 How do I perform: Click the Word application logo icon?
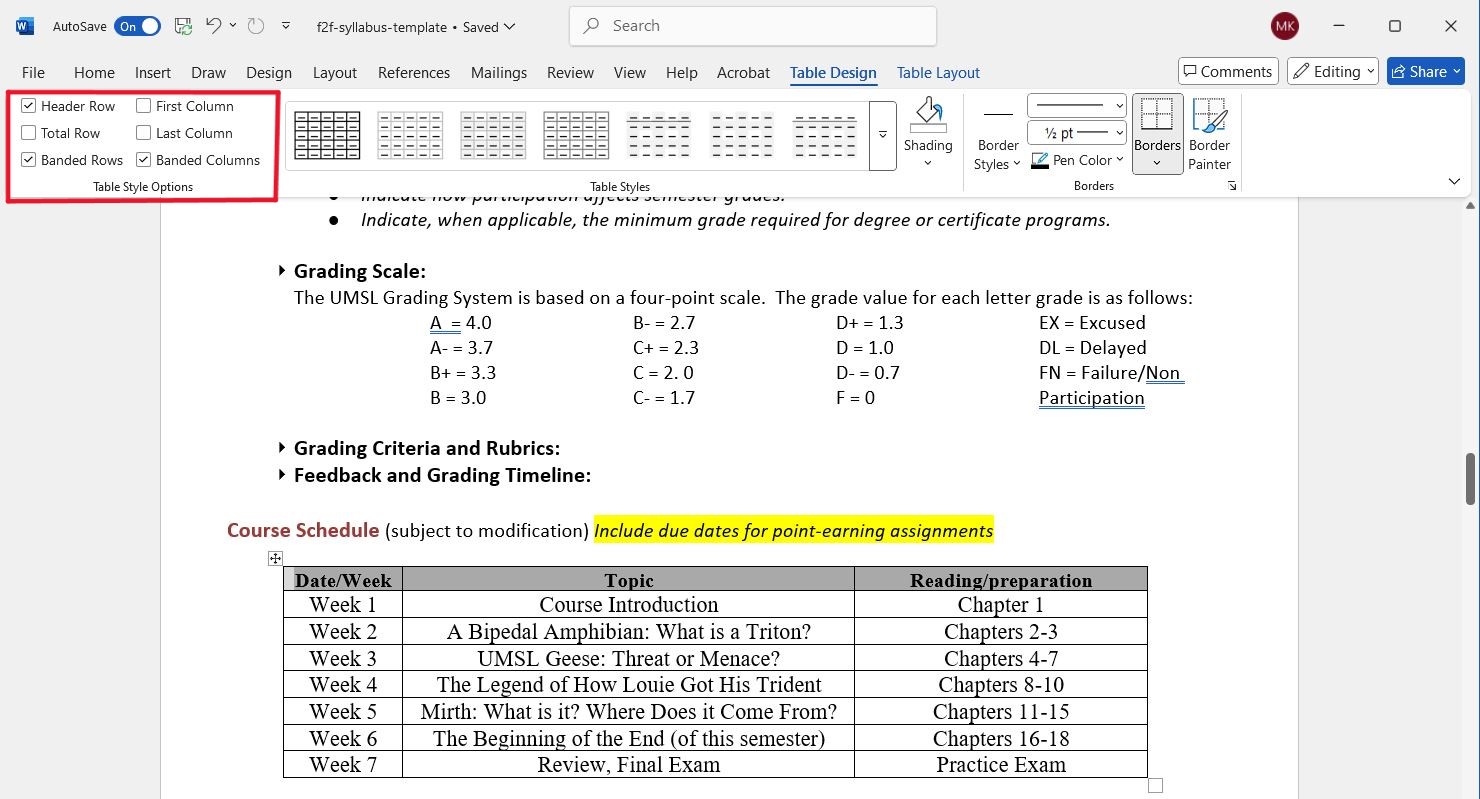click(x=25, y=26)
